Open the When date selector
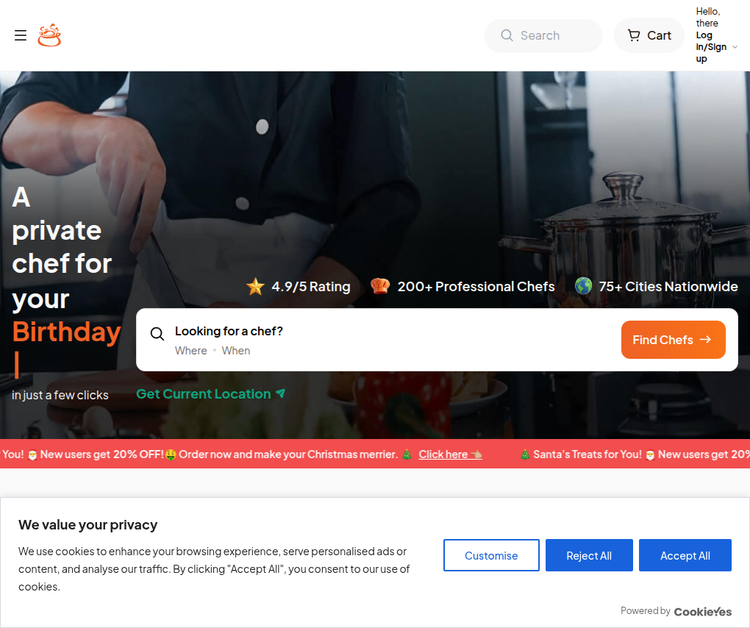The height and width of the screenshot is (628, 750). click(x=236, y=351)
